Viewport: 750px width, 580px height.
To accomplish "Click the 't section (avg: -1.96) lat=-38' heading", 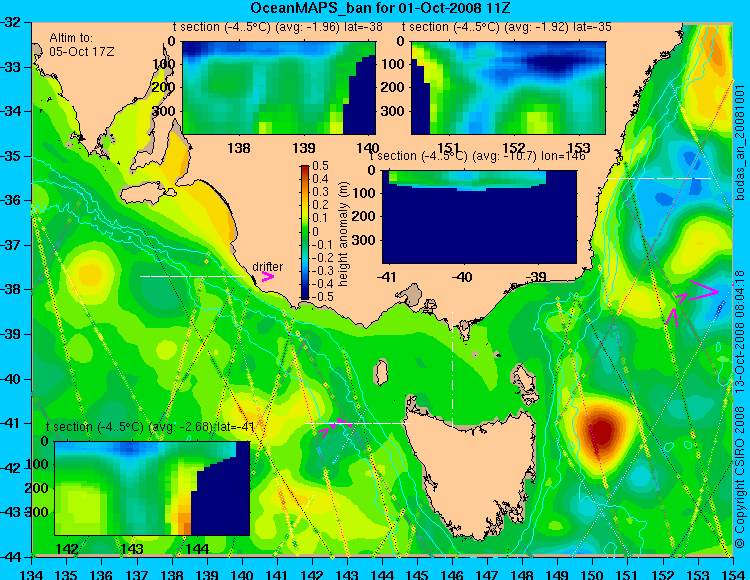I will [277, 27].
